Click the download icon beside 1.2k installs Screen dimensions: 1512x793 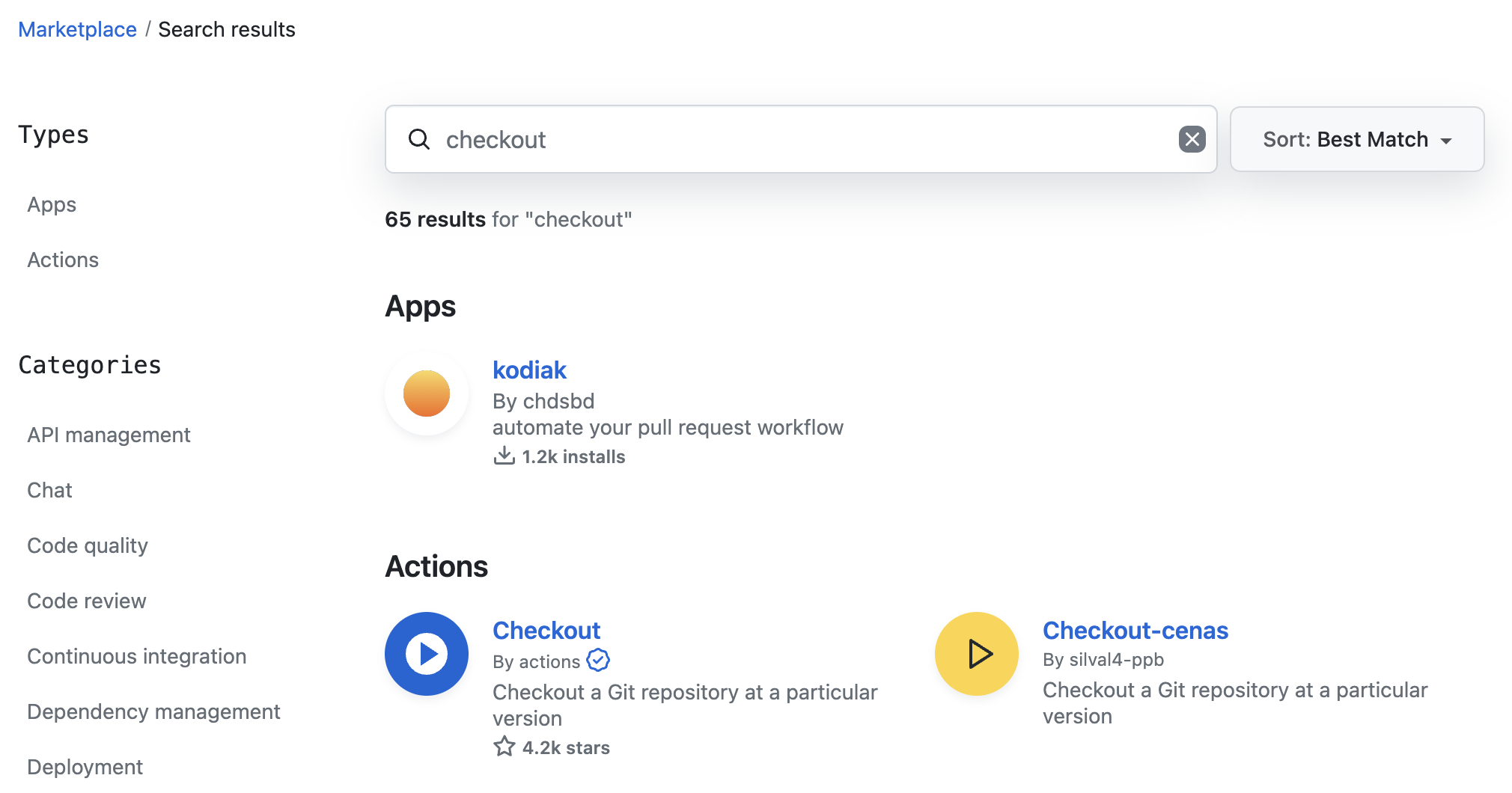coord(504,456)
